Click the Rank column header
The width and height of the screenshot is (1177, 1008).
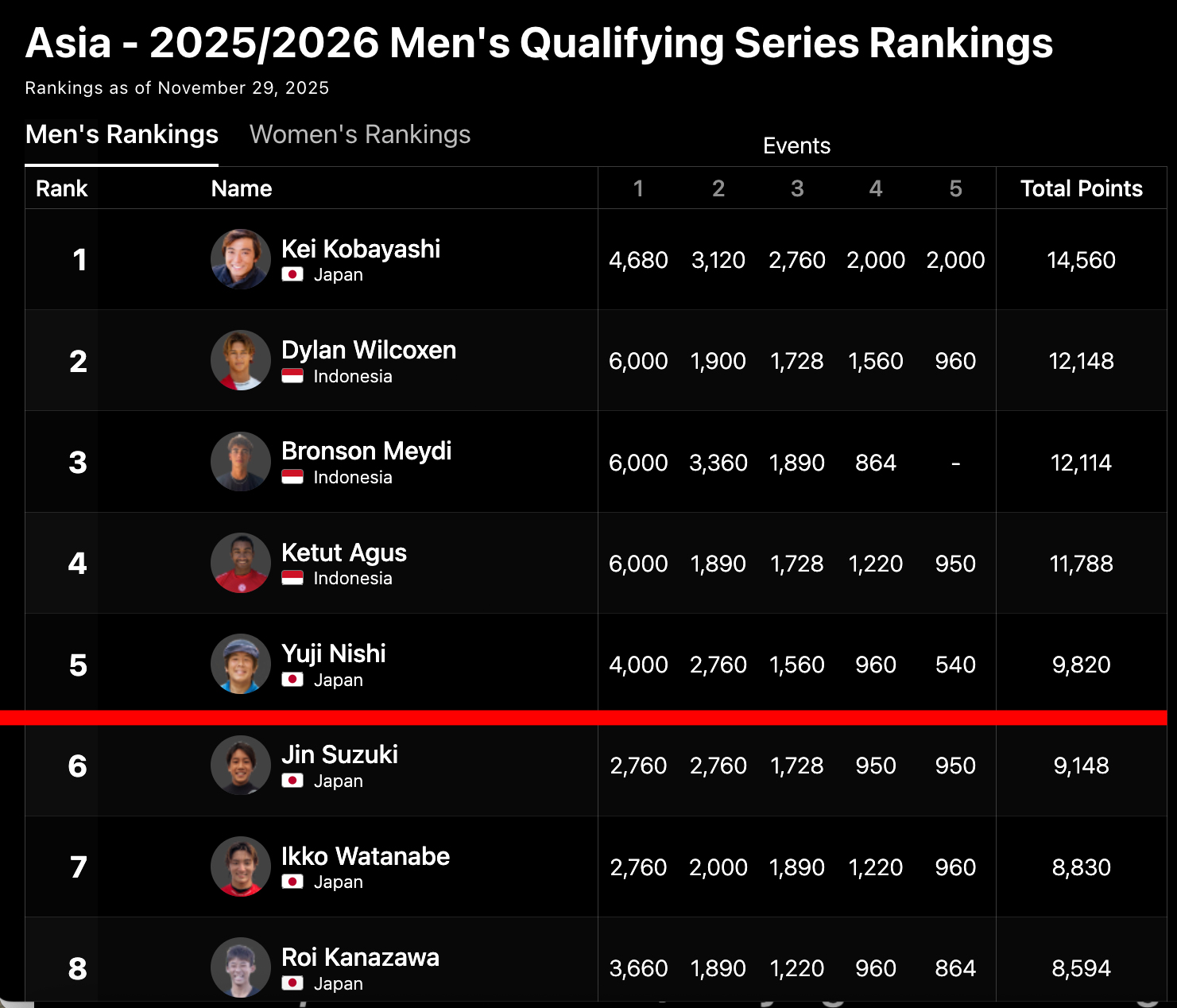62,188
